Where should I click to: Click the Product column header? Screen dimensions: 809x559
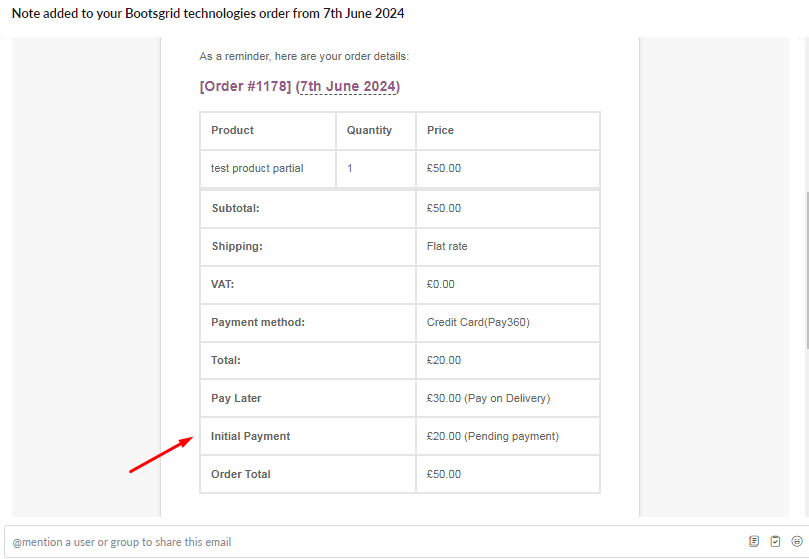click(x=268, y=130)
